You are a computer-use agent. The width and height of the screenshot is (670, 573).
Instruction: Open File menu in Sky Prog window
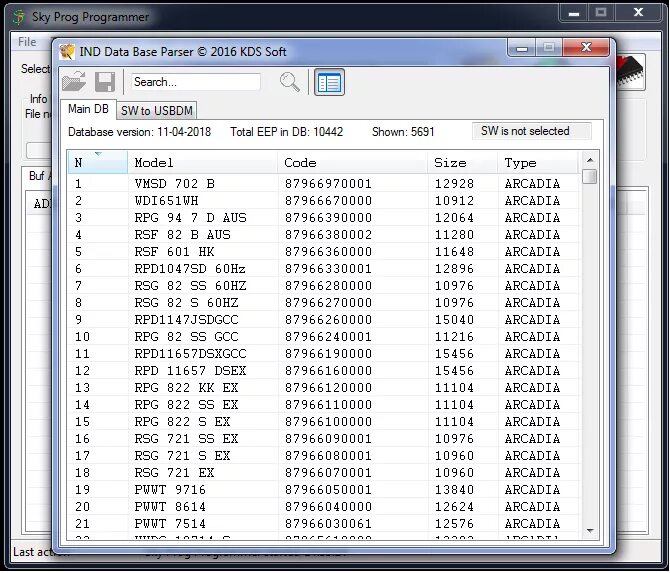pos(27,42)
